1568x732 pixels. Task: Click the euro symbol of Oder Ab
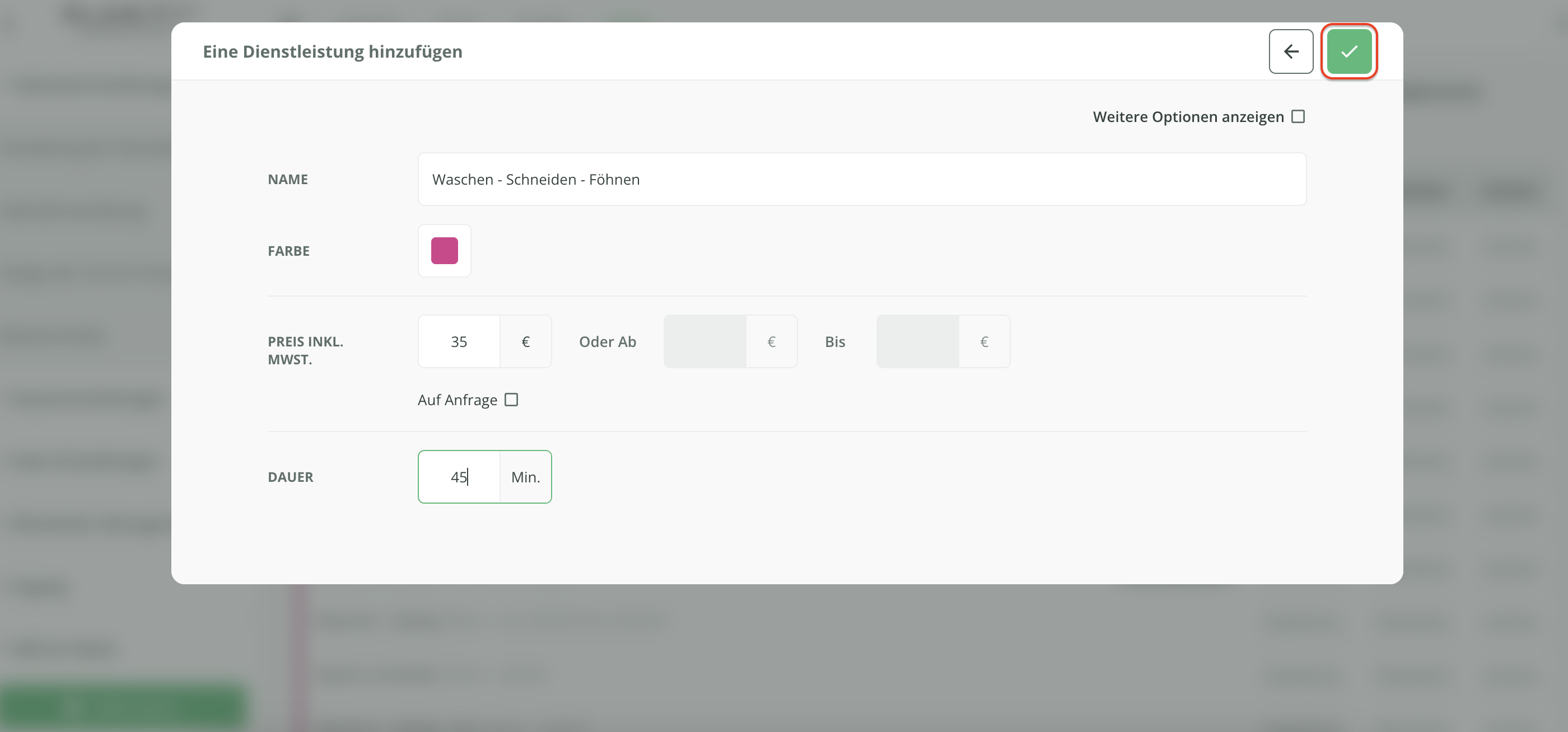(771, 342)
